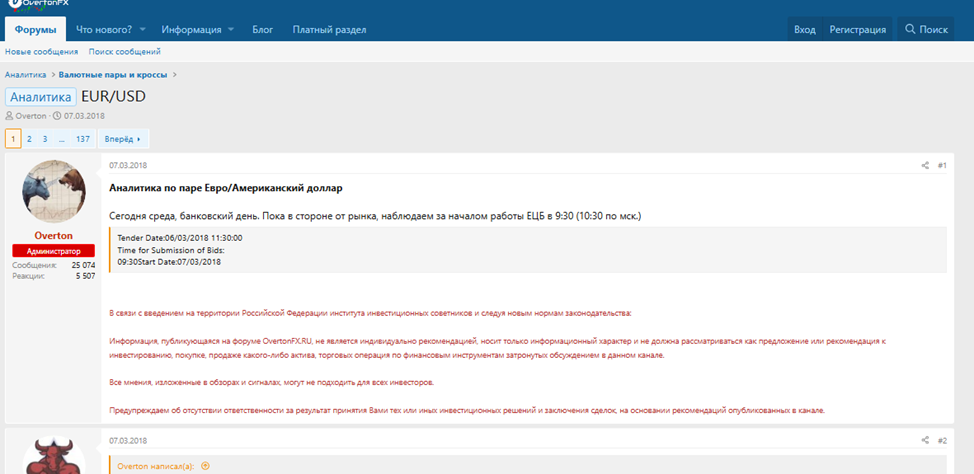
Task: Click the Tender Date:06/03/2018 11:30:00 line
Action: point(180,238)
